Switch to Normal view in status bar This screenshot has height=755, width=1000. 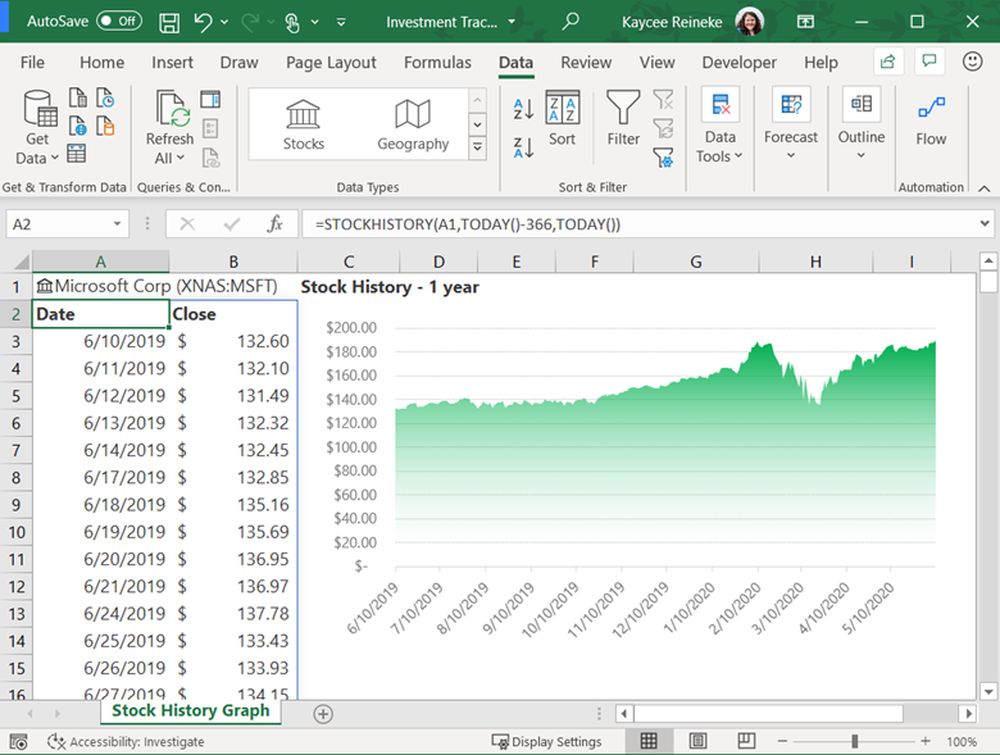648,741
